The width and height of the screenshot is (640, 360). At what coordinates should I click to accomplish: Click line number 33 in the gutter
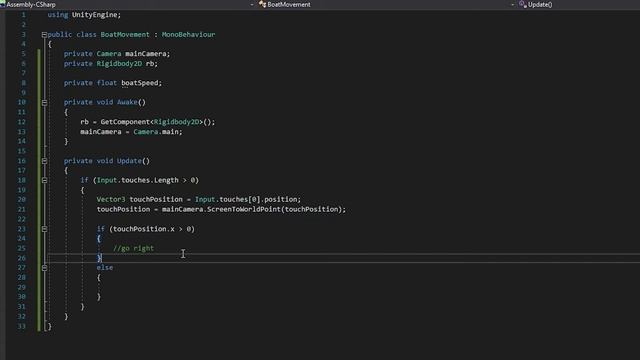(x=22, y=326)
